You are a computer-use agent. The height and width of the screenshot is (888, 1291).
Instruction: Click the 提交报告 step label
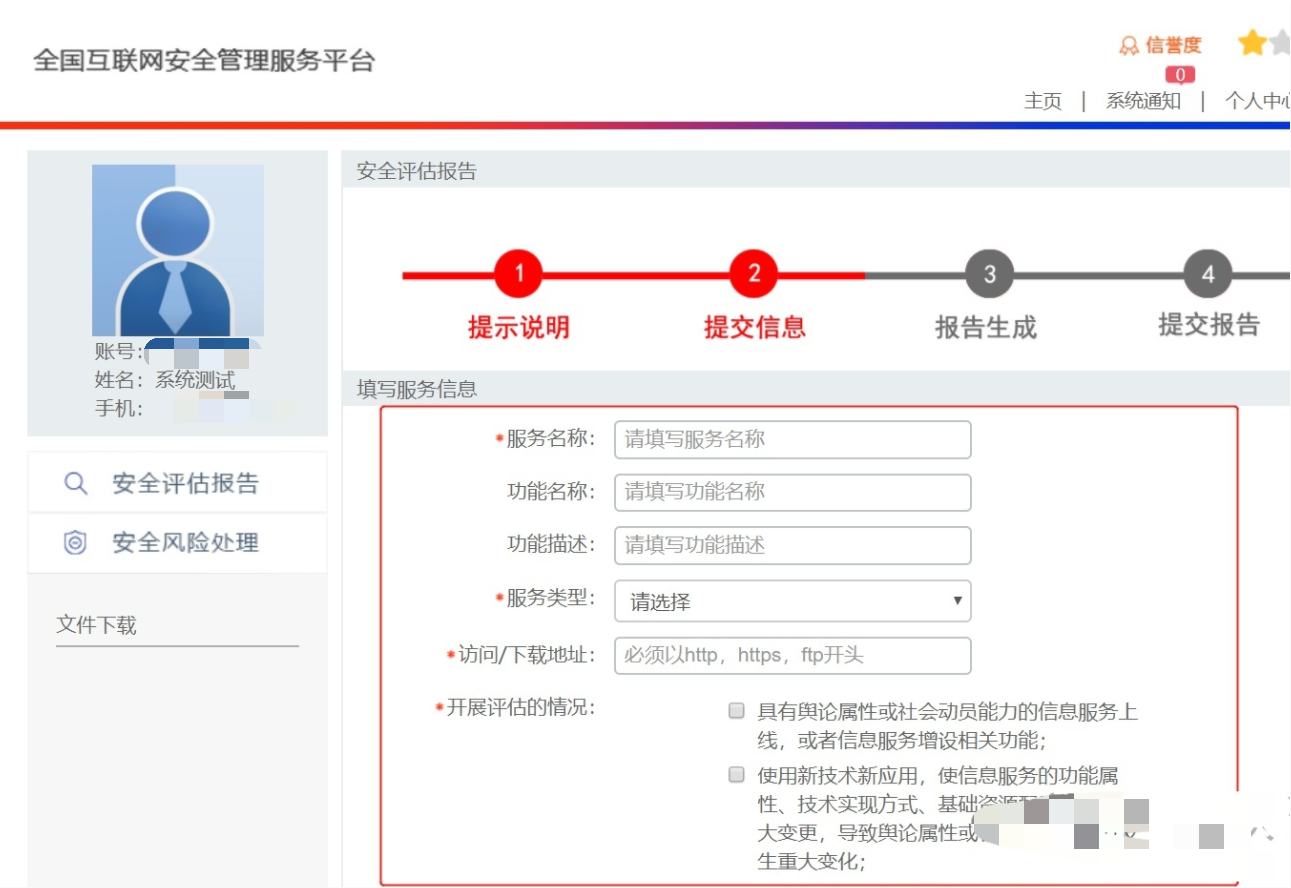pos(1209,325)
